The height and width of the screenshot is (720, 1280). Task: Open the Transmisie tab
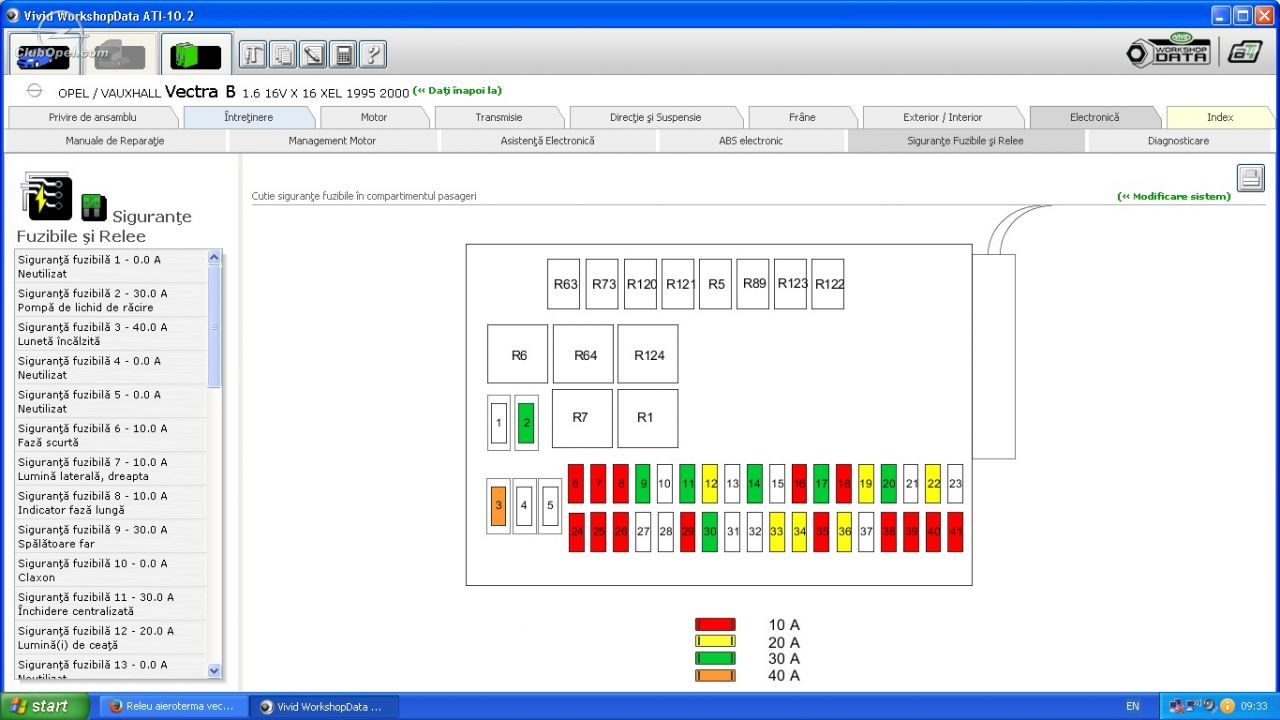coord(499,117)
